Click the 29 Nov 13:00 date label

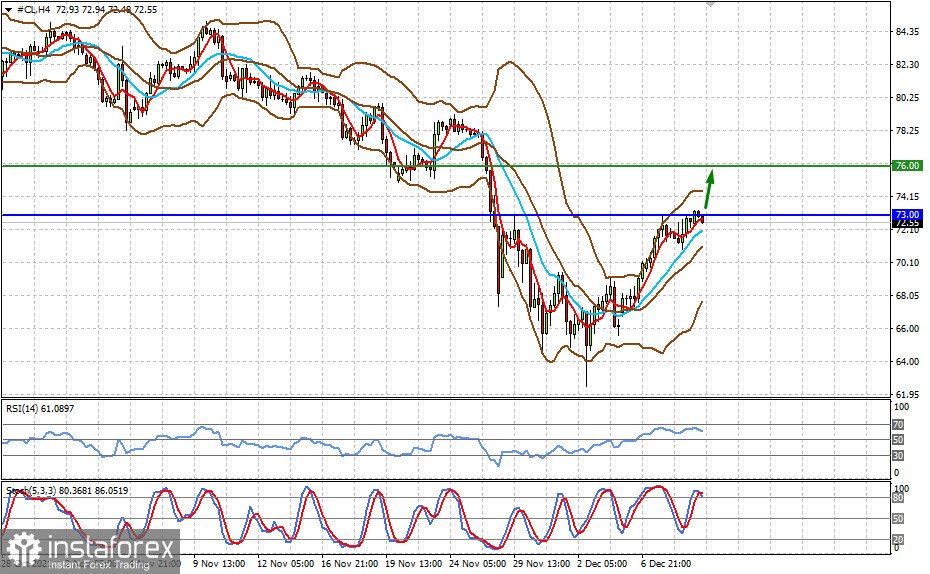pos(542,563)
